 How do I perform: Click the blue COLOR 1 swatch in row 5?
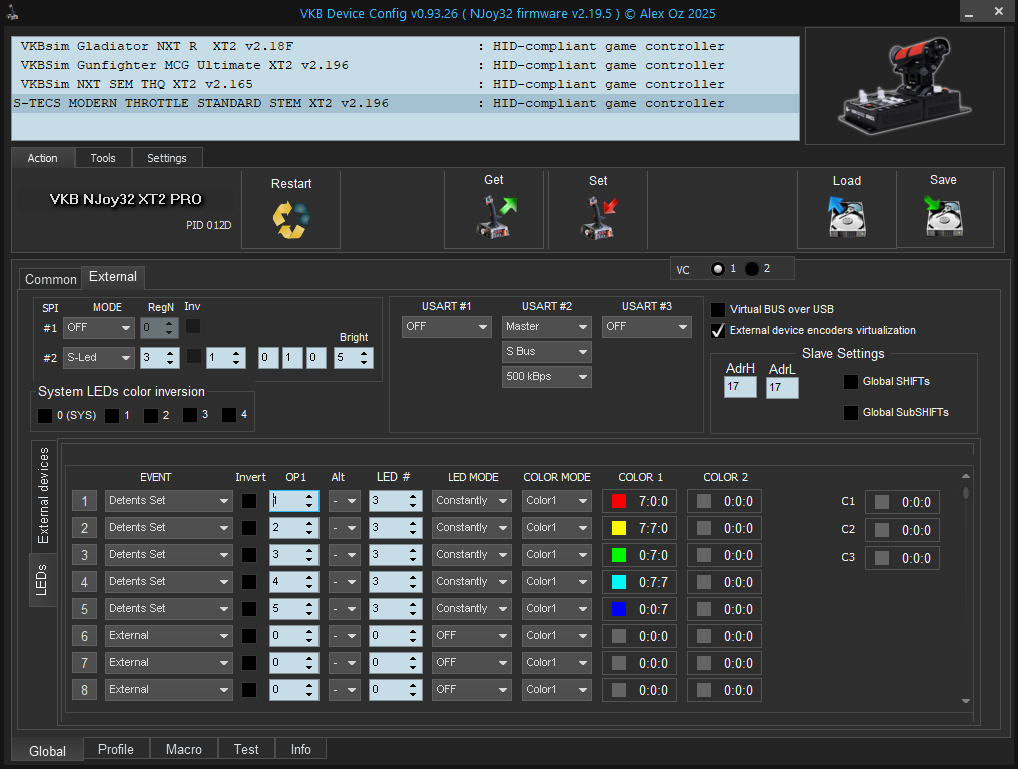(619, 609)
